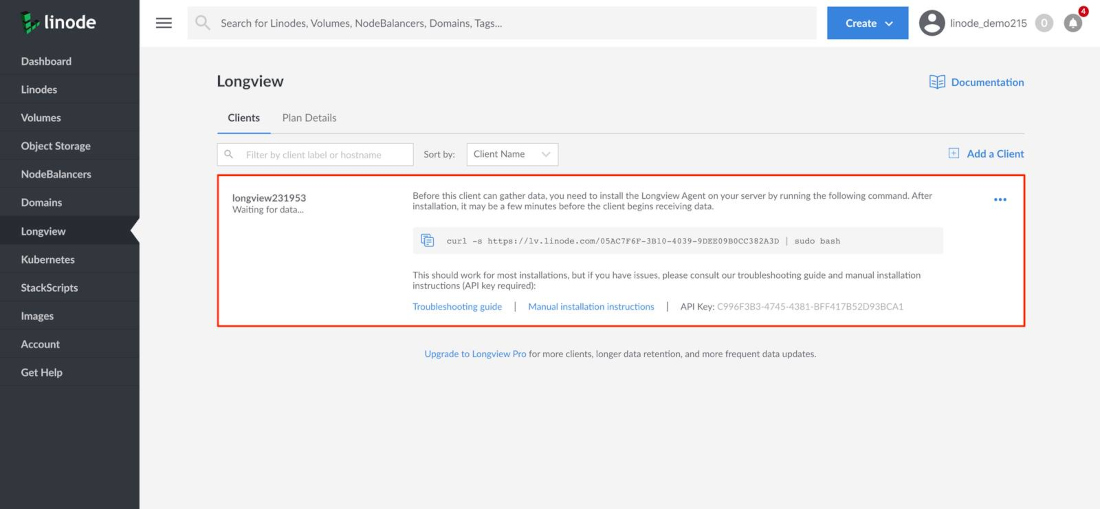This screenshot has width=1100, height=509.
Task: Go to Dashboard in sidebar
Action: [69, 61]
